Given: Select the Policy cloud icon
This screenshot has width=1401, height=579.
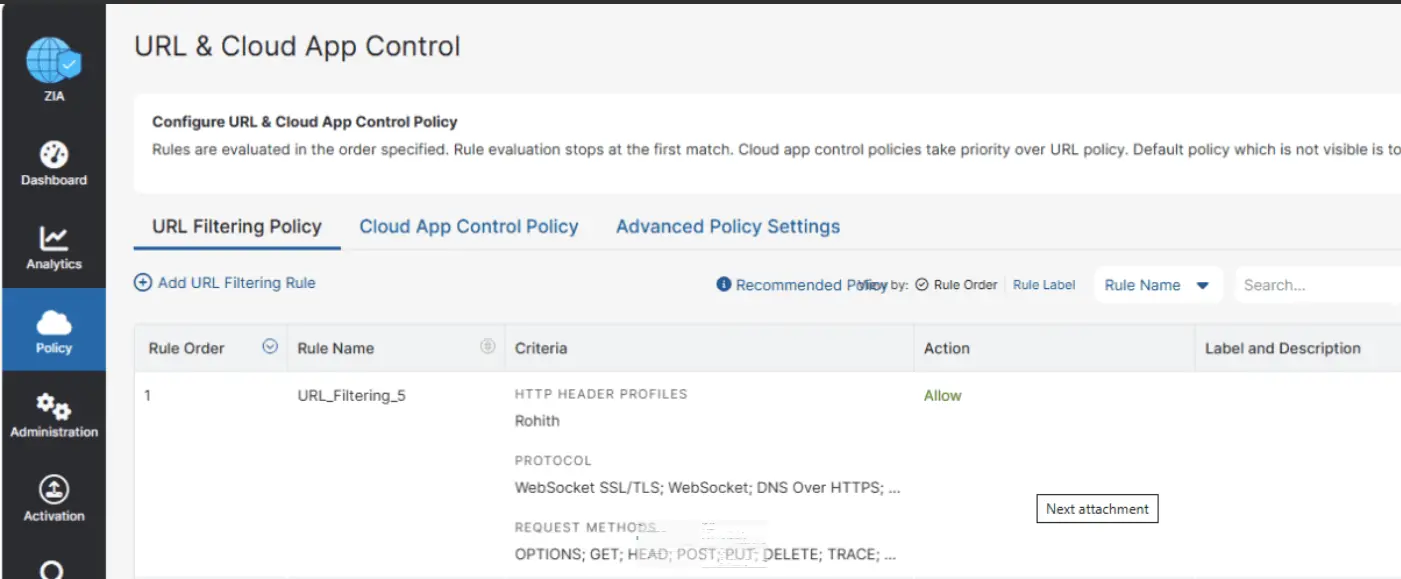Looking at the screenshot, I should point(54,321).
